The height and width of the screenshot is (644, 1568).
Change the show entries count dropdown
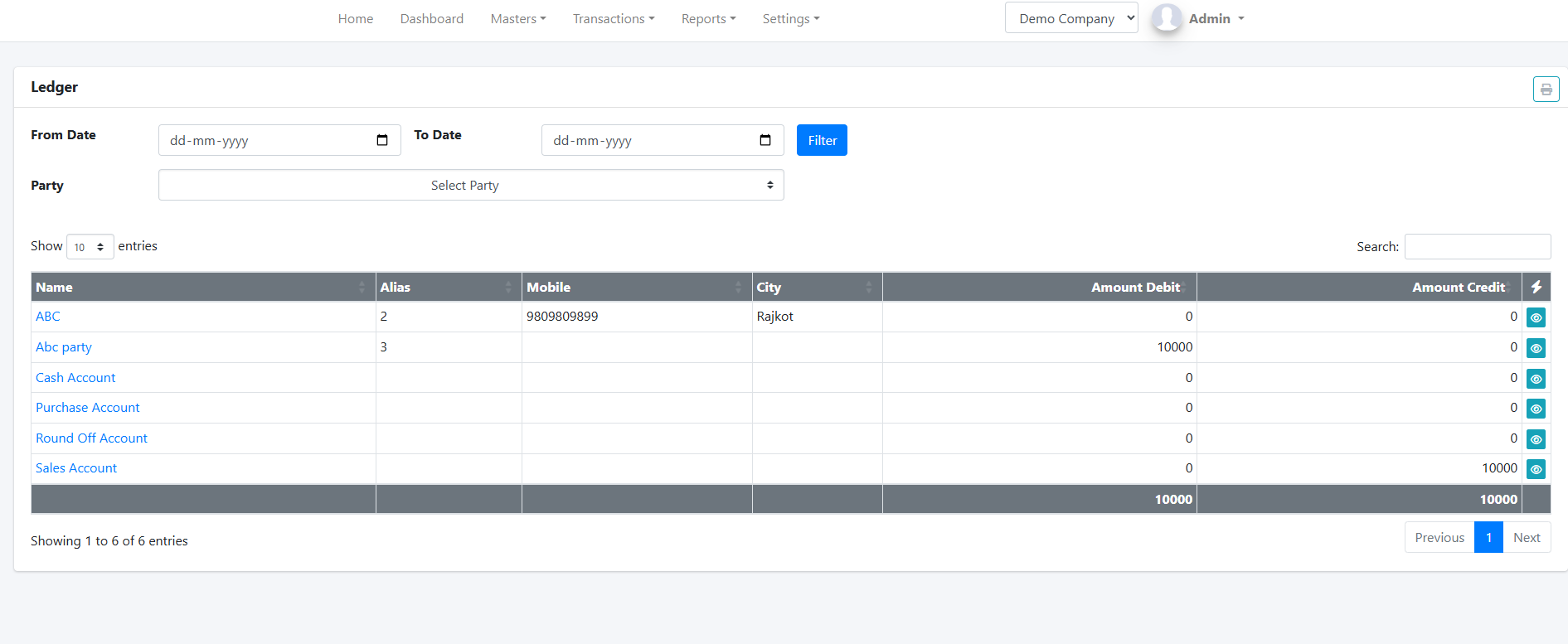tap(90, 247)
